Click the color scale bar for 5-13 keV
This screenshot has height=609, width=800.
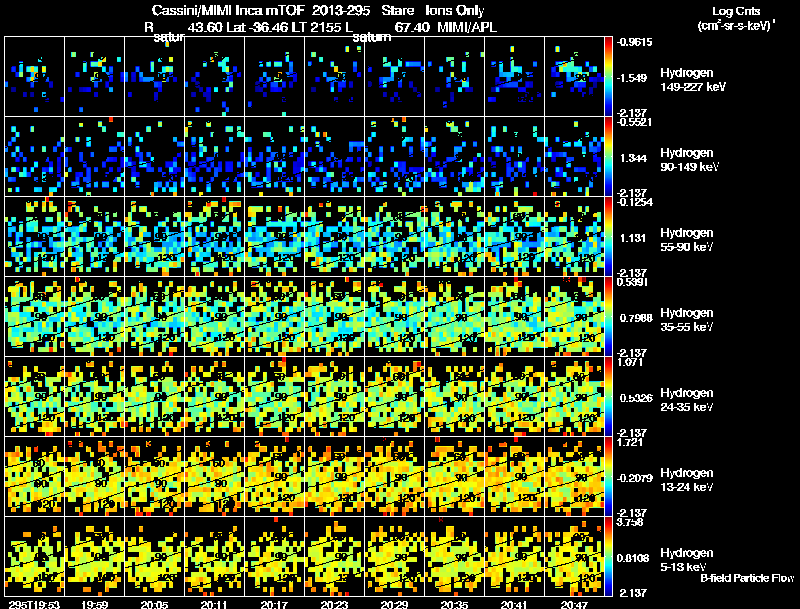click(x=608, y=557)
